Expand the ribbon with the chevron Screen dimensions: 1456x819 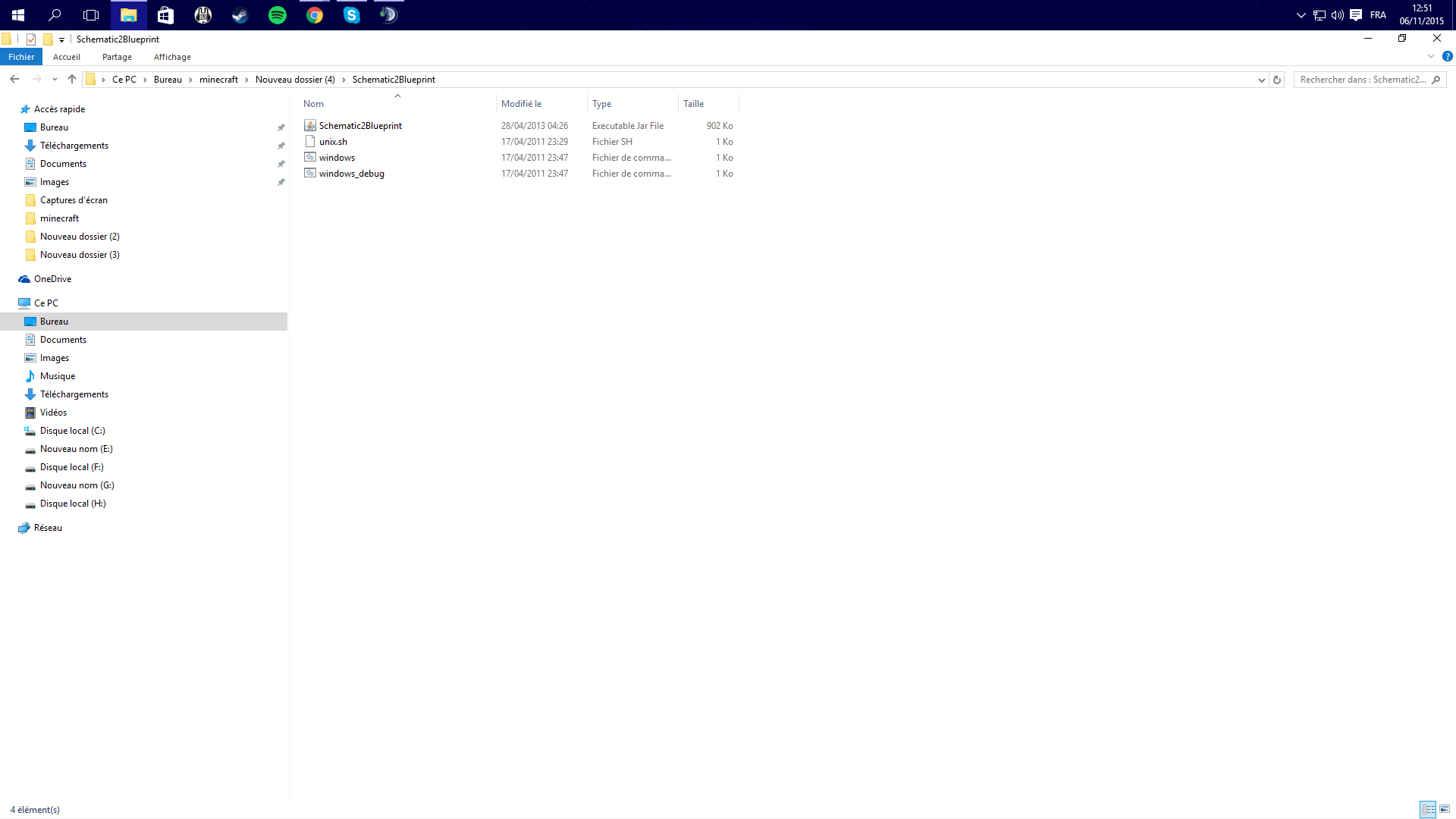click(1431, 57)
